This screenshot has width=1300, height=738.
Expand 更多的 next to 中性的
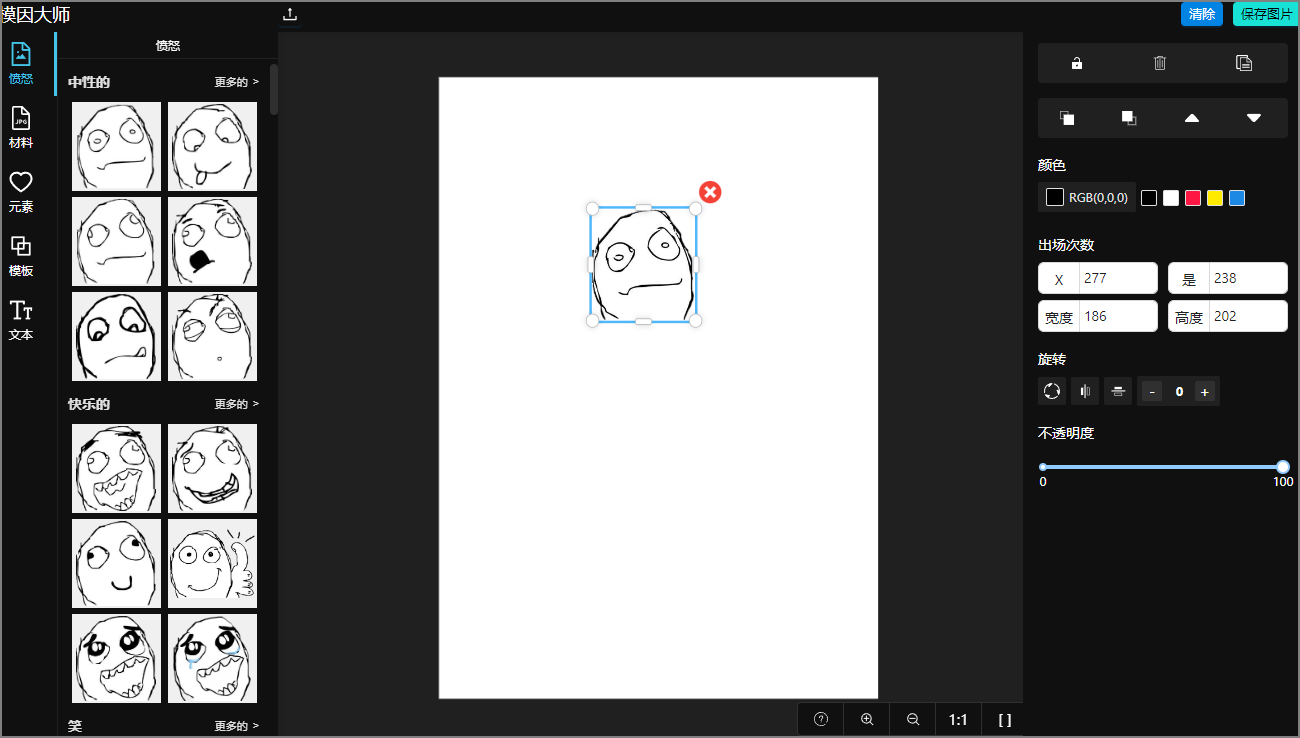point(236,82)
